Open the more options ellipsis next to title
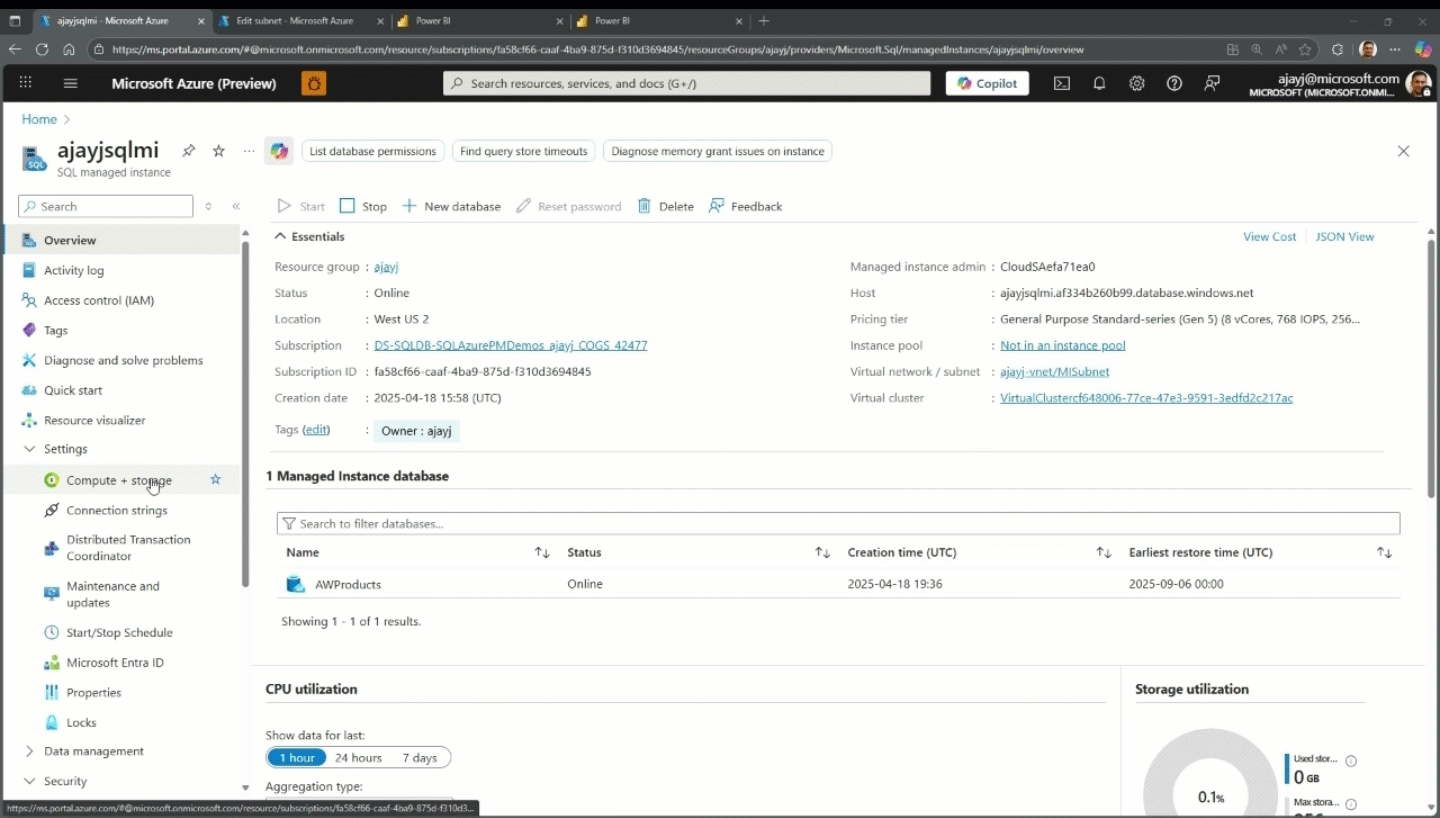This screenshot has width=1440, height=818. (x=249, y=151)
